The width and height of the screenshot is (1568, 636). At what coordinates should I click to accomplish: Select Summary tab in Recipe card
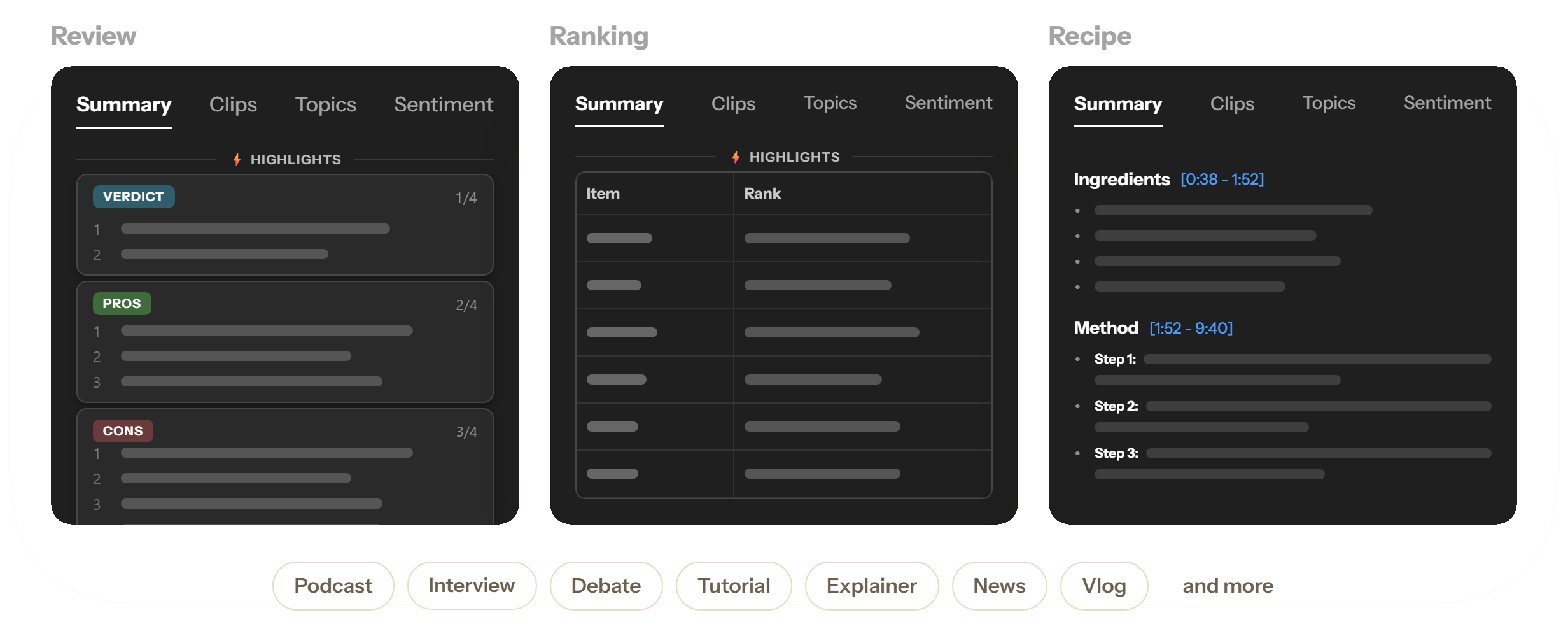coord(1118,103)
